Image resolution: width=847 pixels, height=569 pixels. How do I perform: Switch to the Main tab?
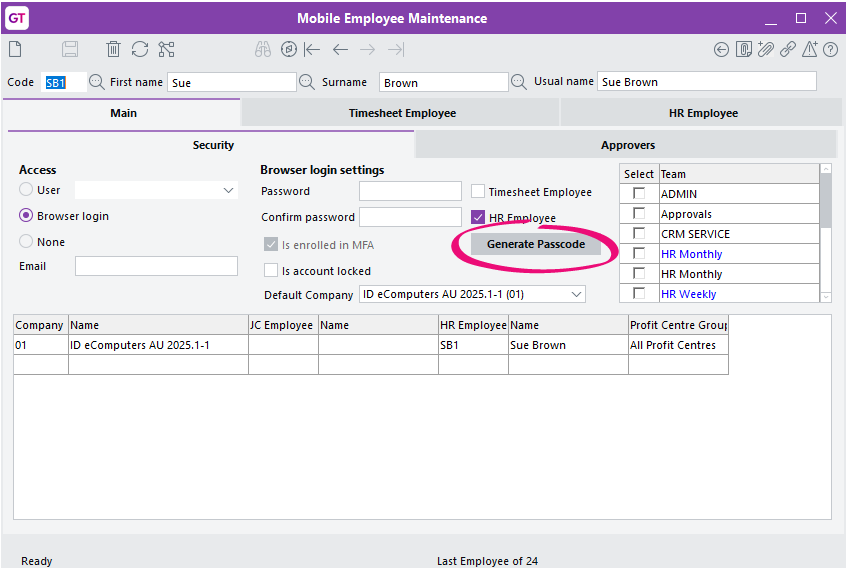pos(123,113)
